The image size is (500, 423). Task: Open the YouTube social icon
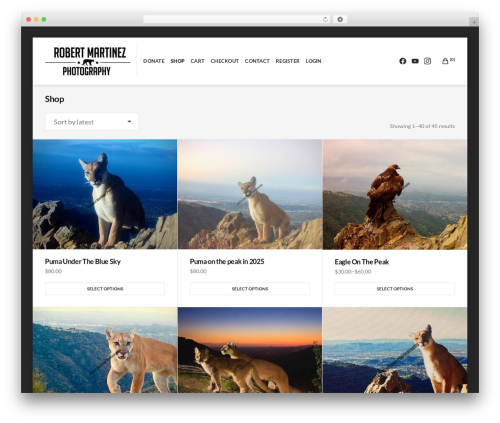click(415, 61)
